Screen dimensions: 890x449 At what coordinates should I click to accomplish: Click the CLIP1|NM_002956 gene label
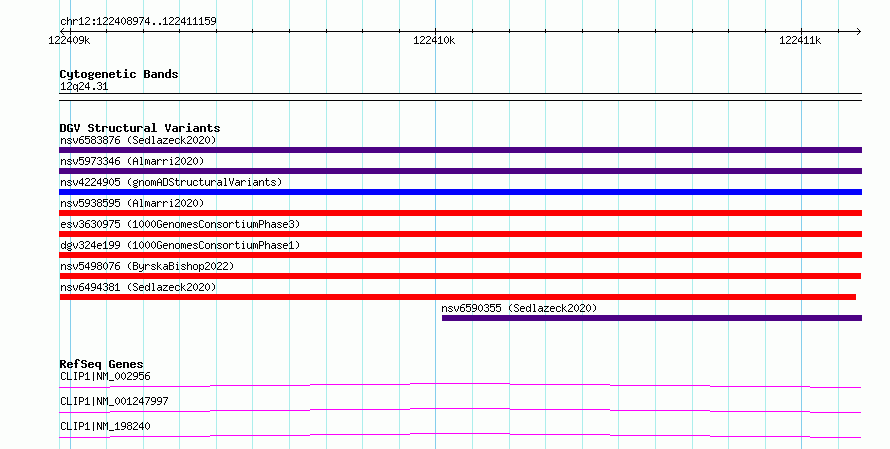(106, 376)
